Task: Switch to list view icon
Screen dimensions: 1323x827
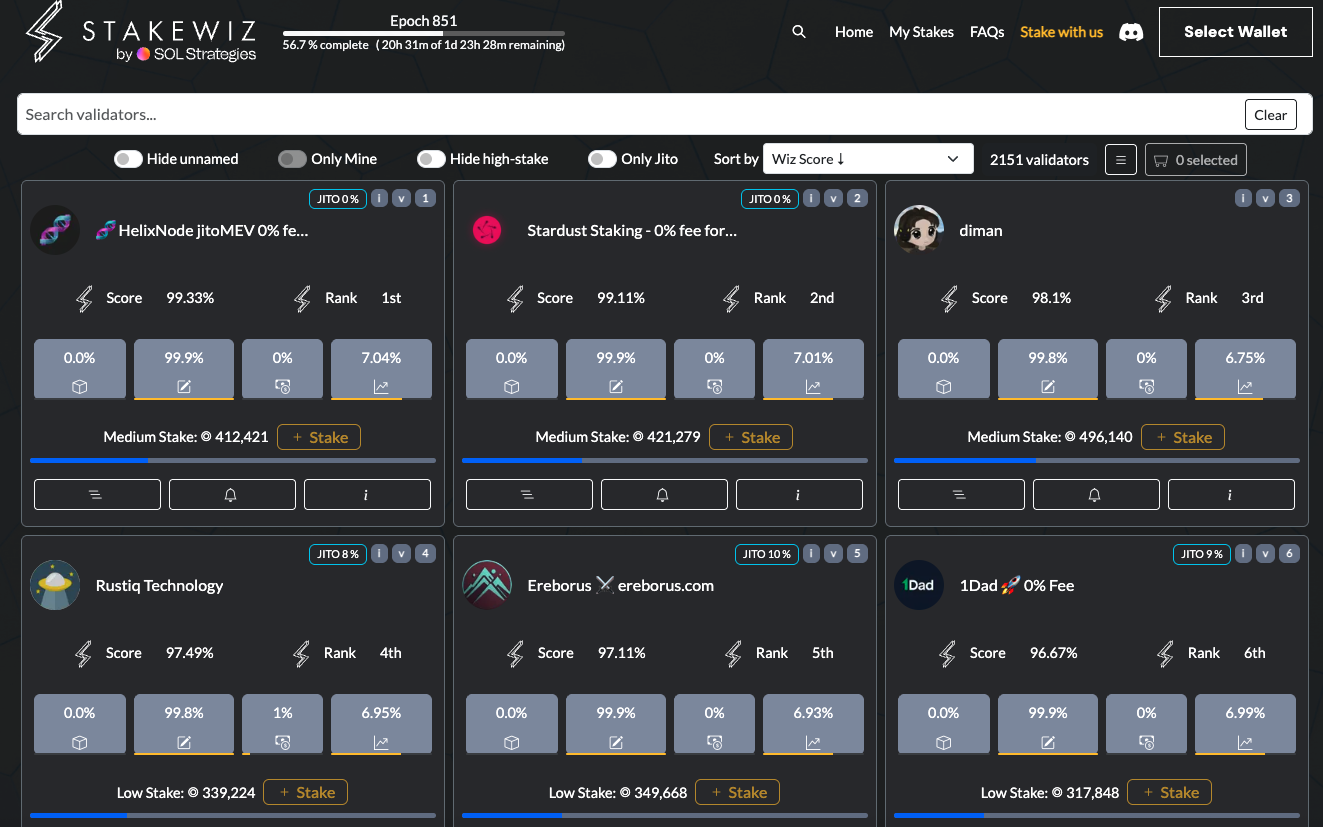Action: click(x=1121, y=160)
